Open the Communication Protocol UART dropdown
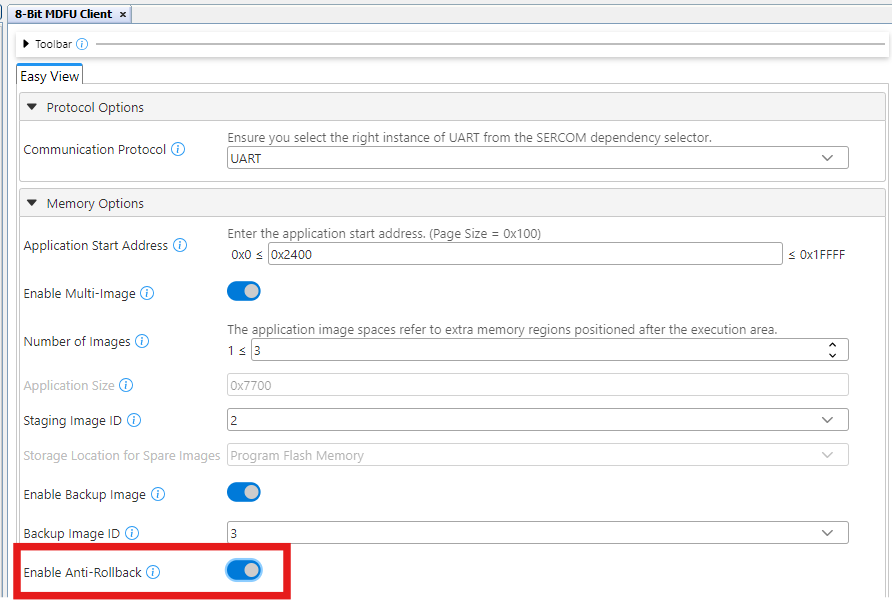 (x=538, y=158)
